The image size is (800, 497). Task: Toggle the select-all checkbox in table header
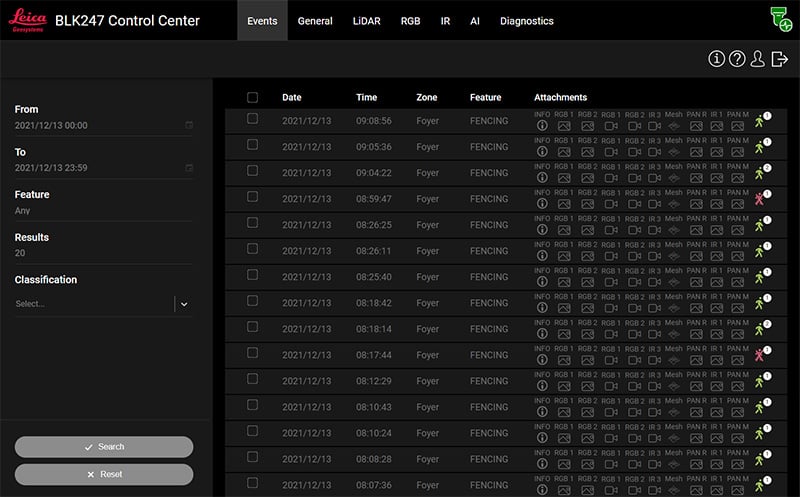tap(252, 97)
